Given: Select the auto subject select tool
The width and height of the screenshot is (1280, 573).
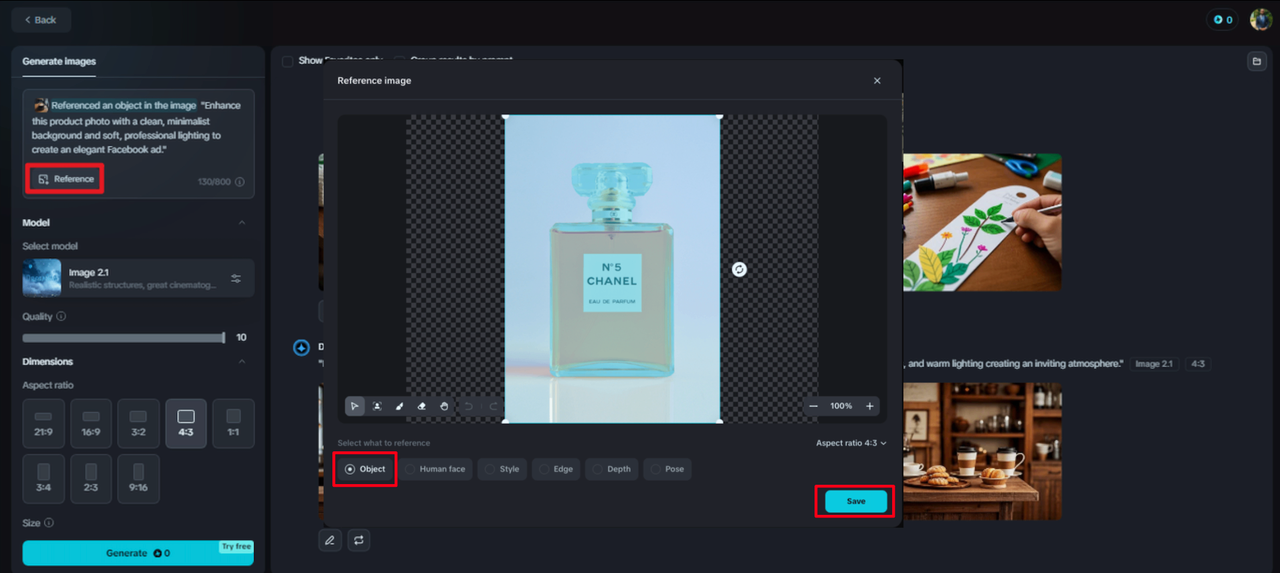Looking at the screenshot, I should click(377, 406).
